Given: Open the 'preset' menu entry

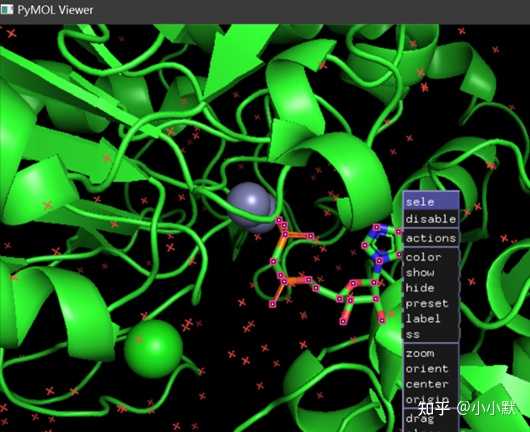Looking at the screenshot, I should (431, 304).
